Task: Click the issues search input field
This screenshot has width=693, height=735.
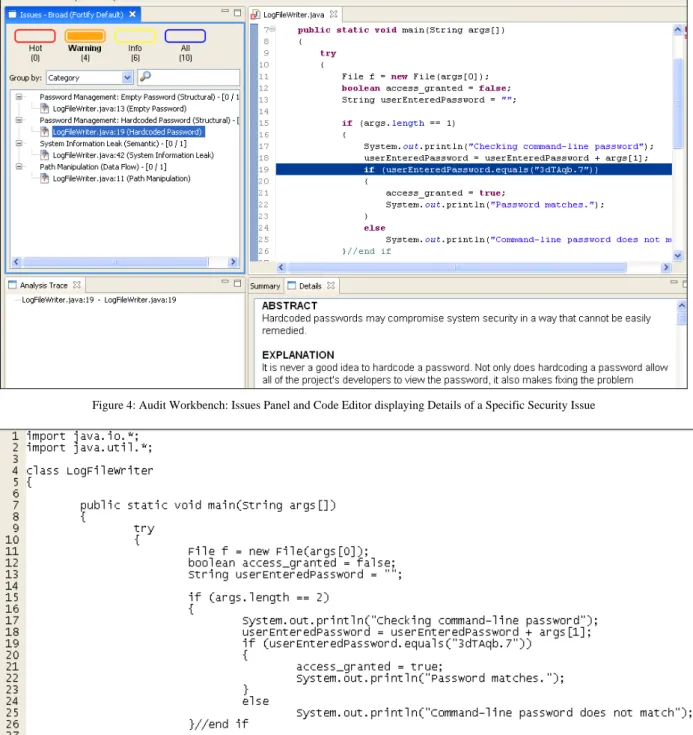Action: (x=188, y=77)
